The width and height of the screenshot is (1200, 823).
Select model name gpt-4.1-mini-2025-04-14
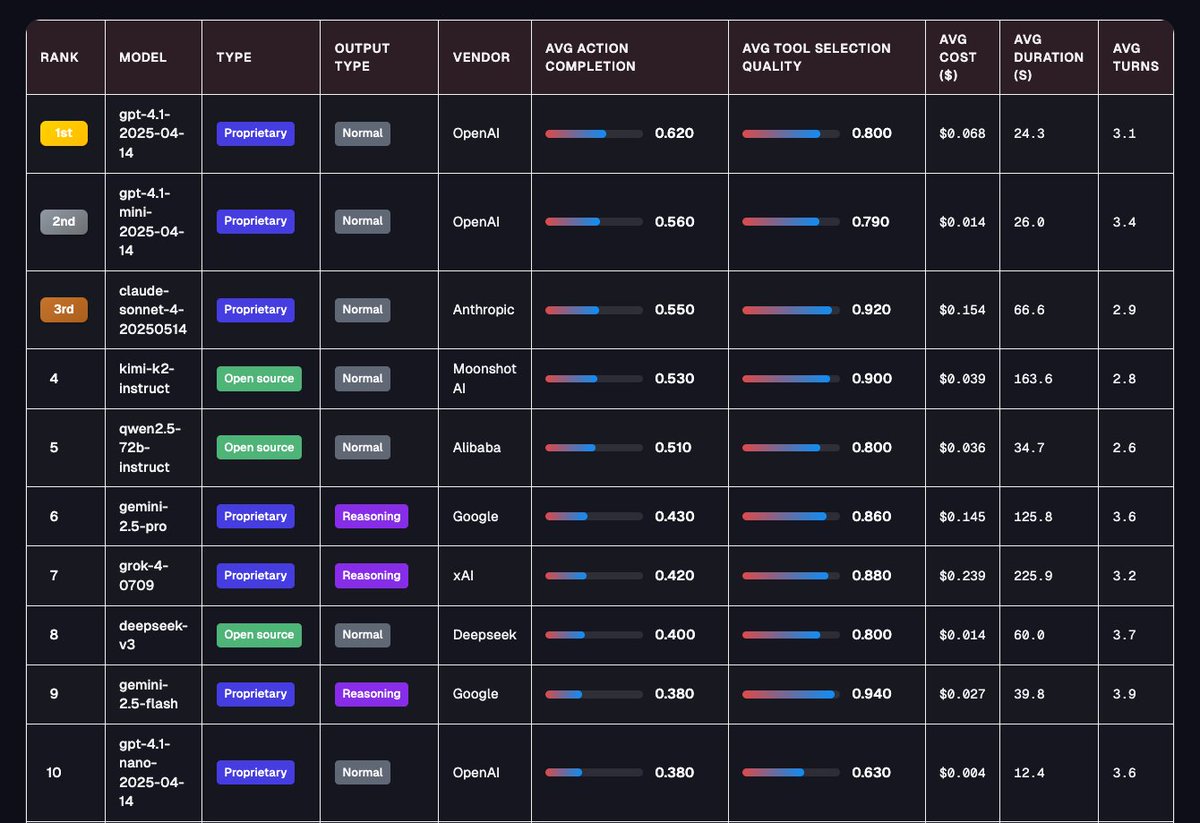click(x=152, y=221)
